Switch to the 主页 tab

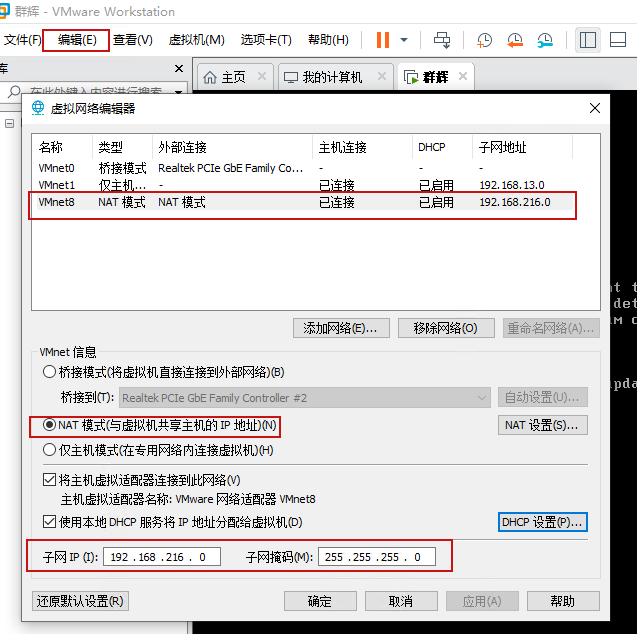234,77
